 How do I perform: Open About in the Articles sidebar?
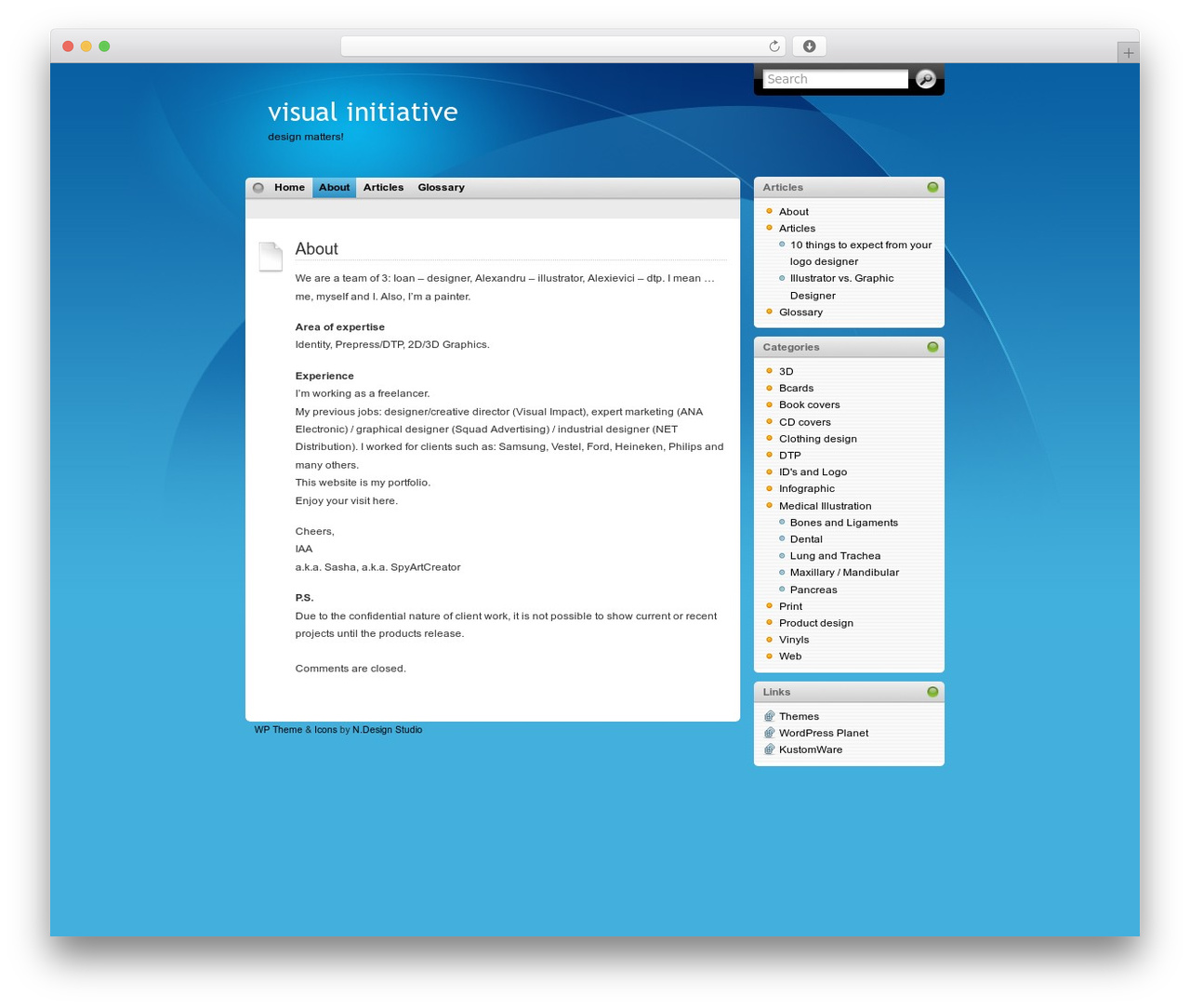pyautogui.click(x=794, y=212)
